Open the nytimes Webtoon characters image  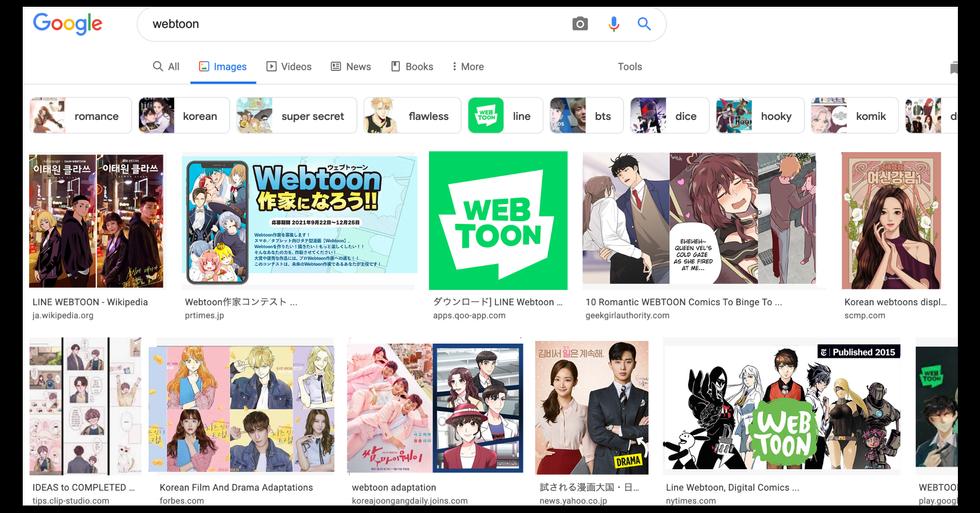click(782, 407)
